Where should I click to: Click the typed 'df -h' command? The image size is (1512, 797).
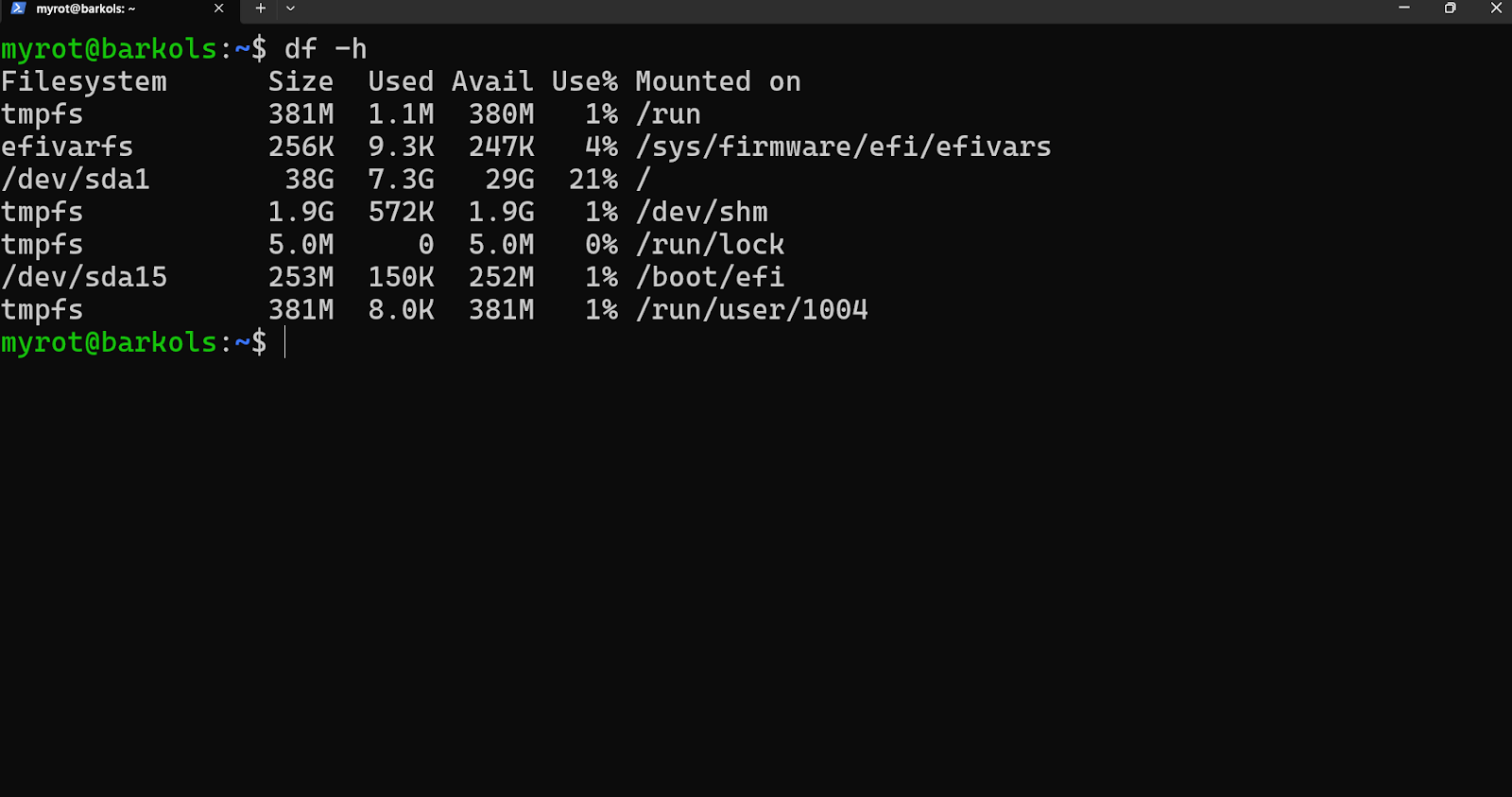click(x=325, y=49)
